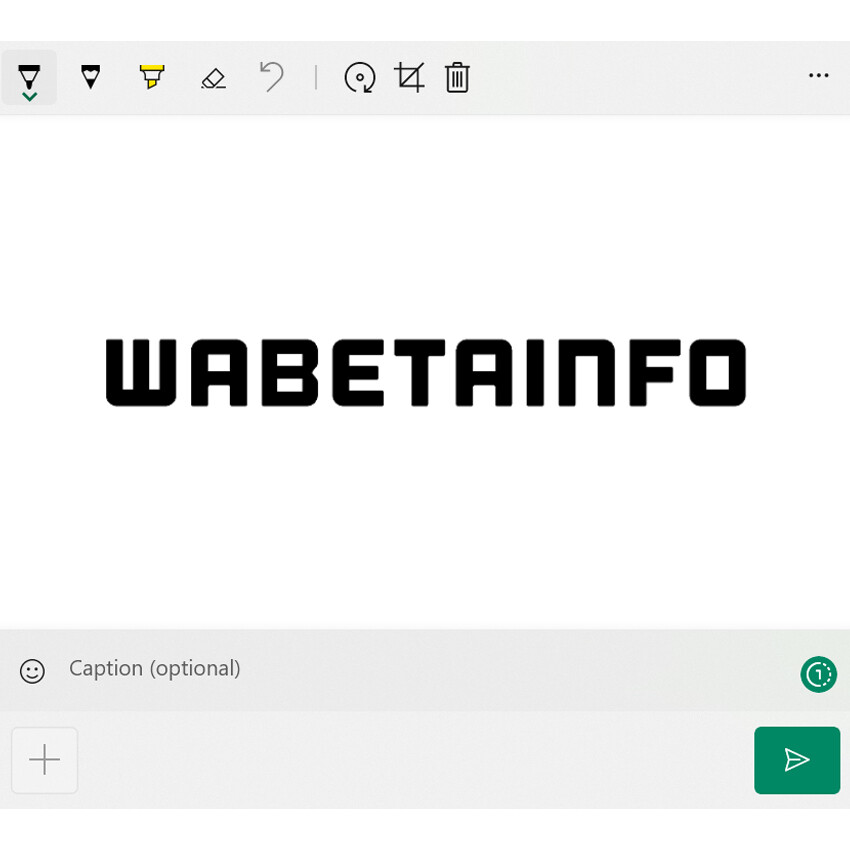This screenshot has height=850, width=850.
Task: Click the WABETAINFO logo on the canvas
Action: (426, 373)
